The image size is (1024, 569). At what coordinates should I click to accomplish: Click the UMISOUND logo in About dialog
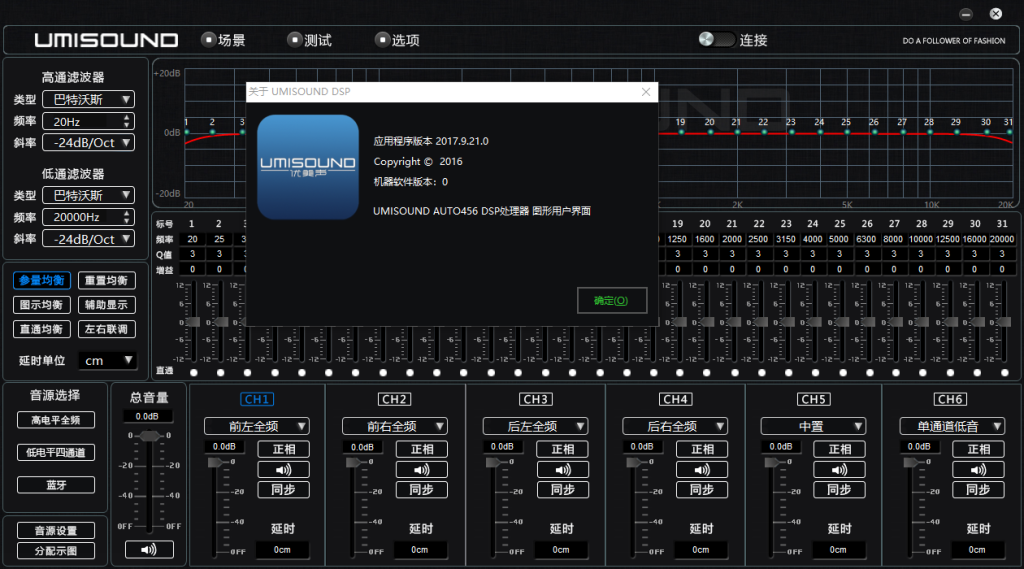click(x=308, y=167)
